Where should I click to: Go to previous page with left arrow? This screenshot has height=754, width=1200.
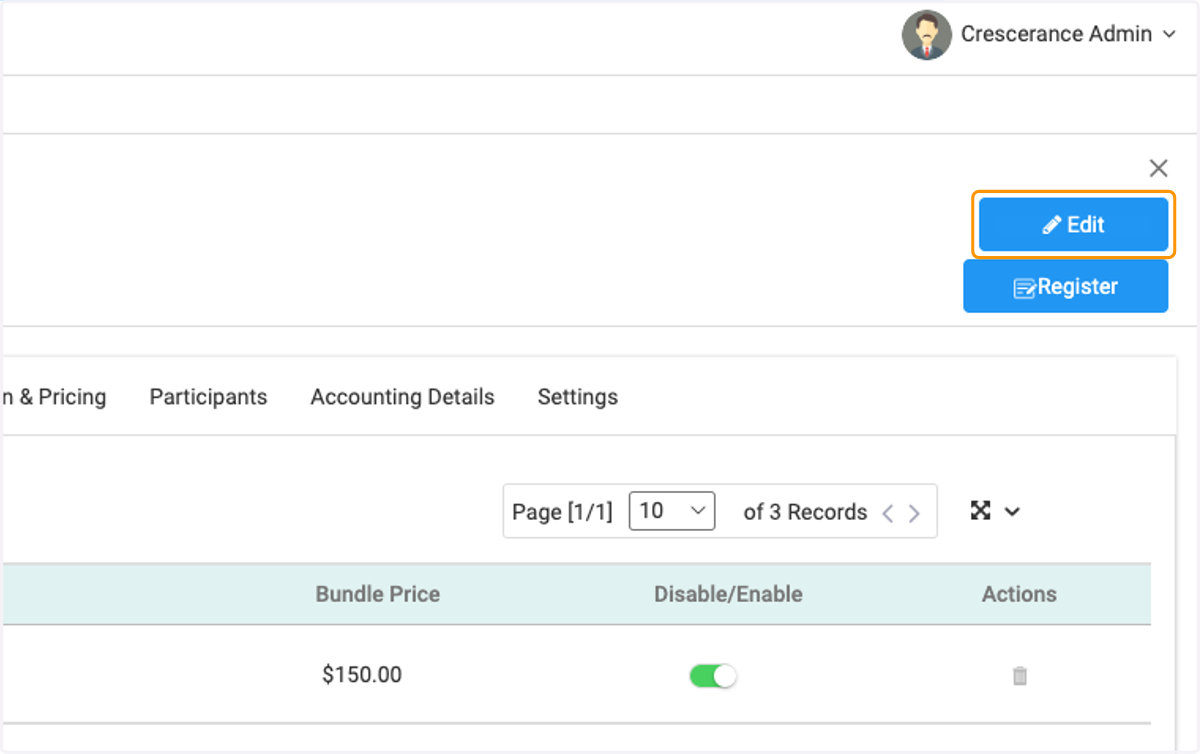click(x=887, y=513)
